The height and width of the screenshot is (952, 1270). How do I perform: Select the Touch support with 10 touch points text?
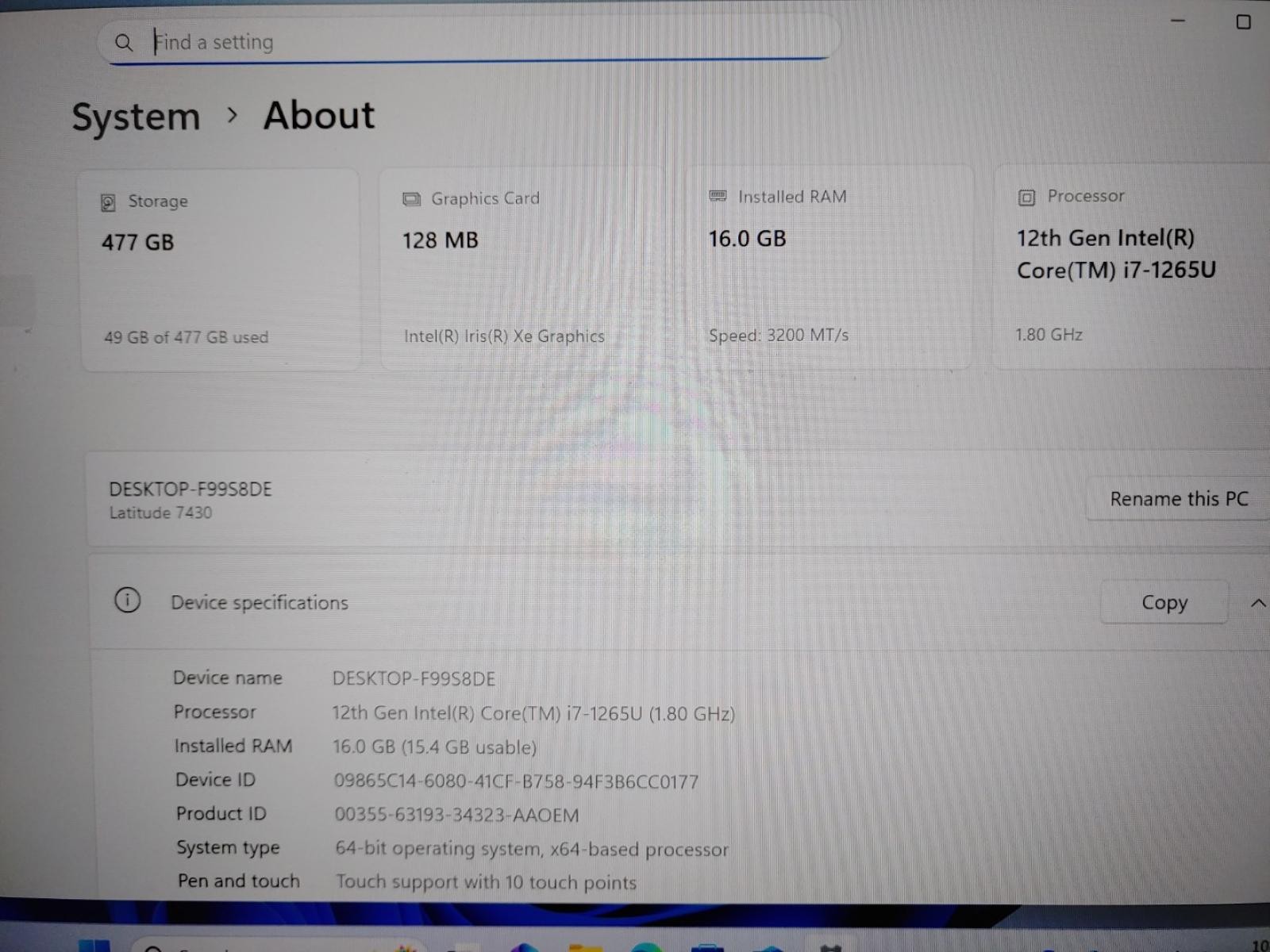pos(486,882)
